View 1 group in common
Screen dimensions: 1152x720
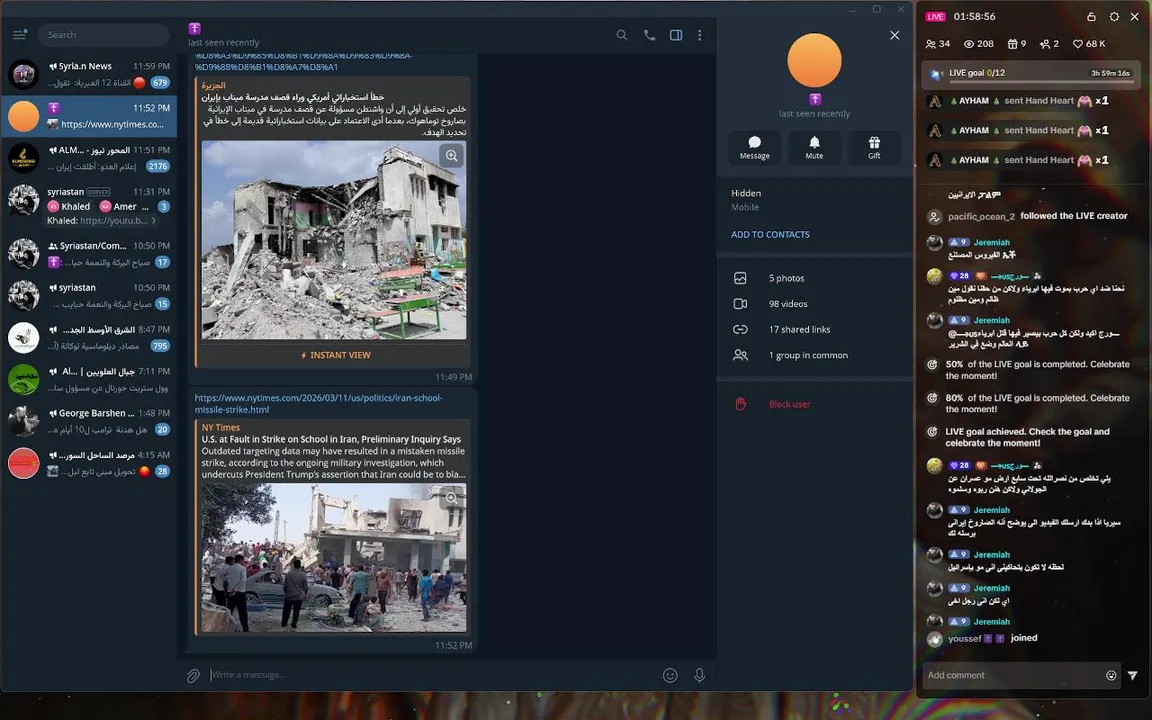815,355
